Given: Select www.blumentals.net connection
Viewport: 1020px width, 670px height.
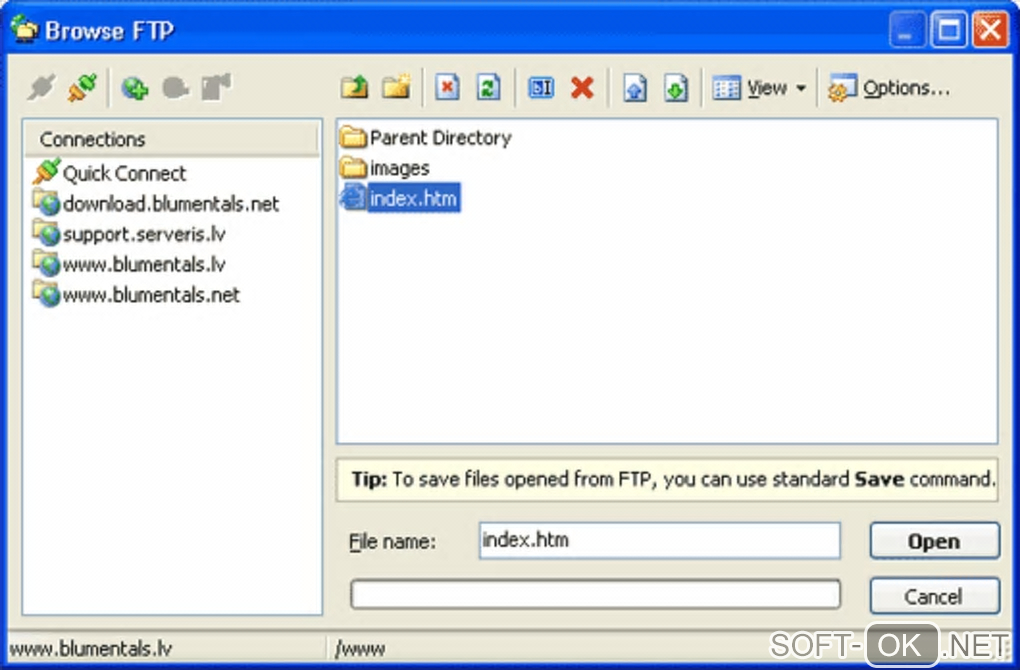Looking at the screenshot, I should pyautogui.click(x=137, y=295).
